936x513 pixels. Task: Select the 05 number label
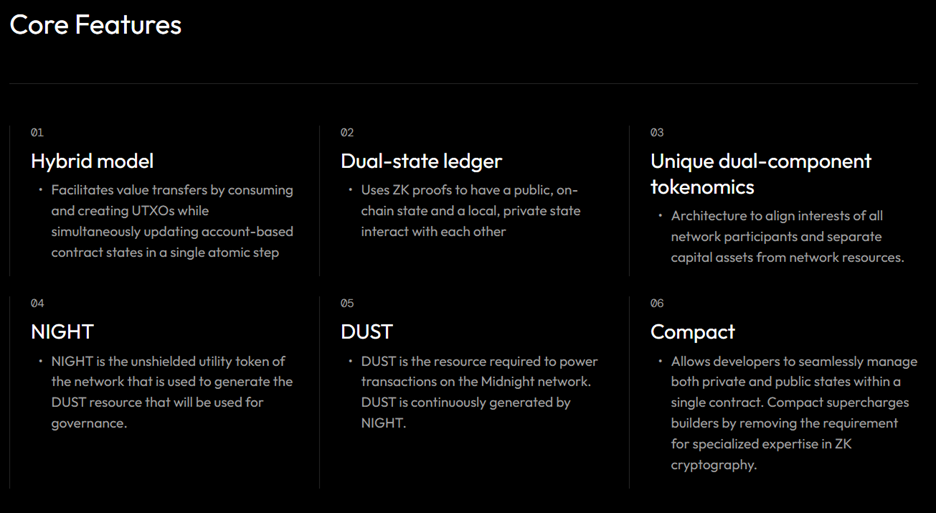347,303
